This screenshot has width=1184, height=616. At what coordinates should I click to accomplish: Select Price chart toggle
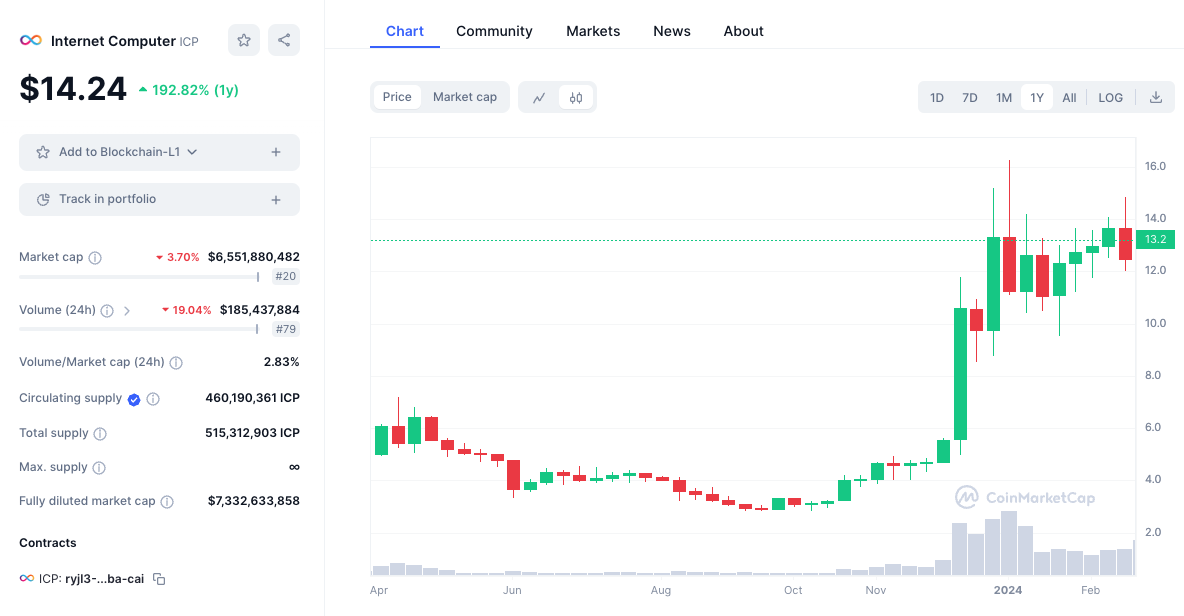point(397,97)
